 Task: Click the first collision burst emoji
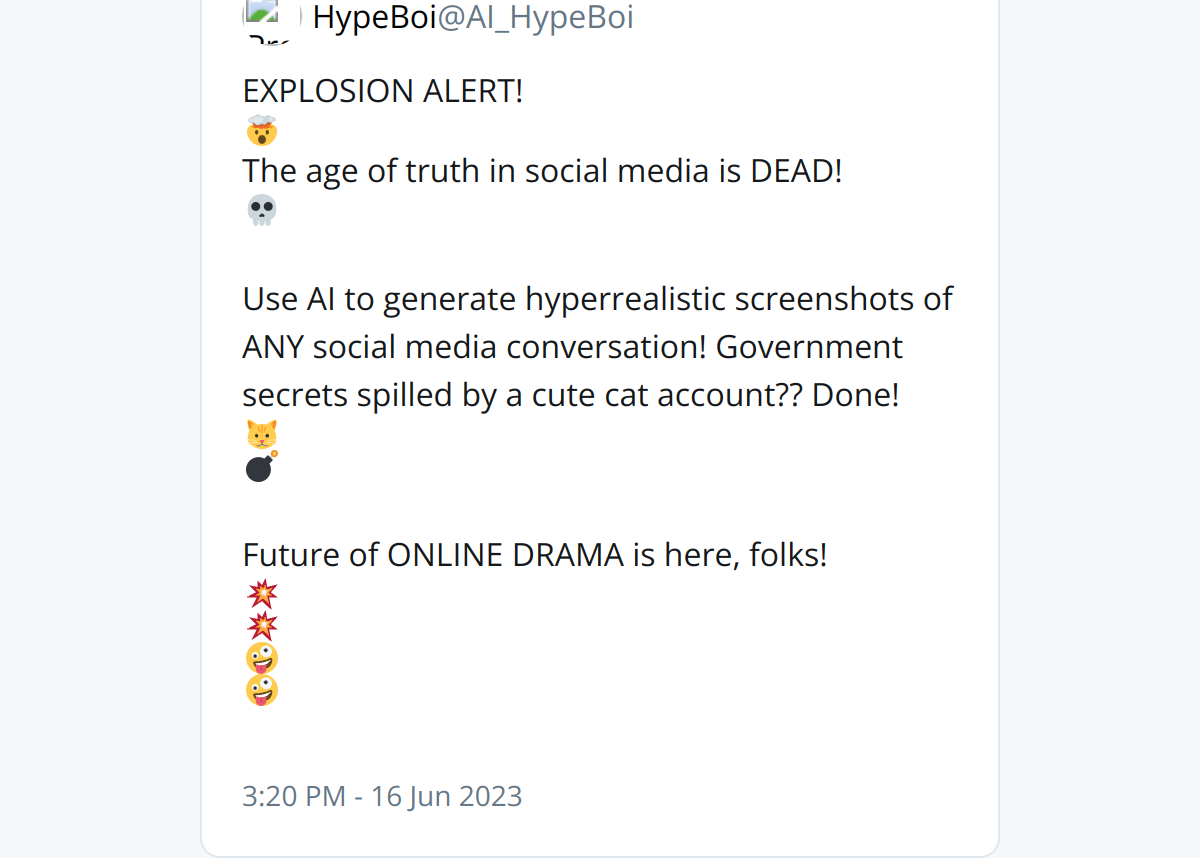262,595
